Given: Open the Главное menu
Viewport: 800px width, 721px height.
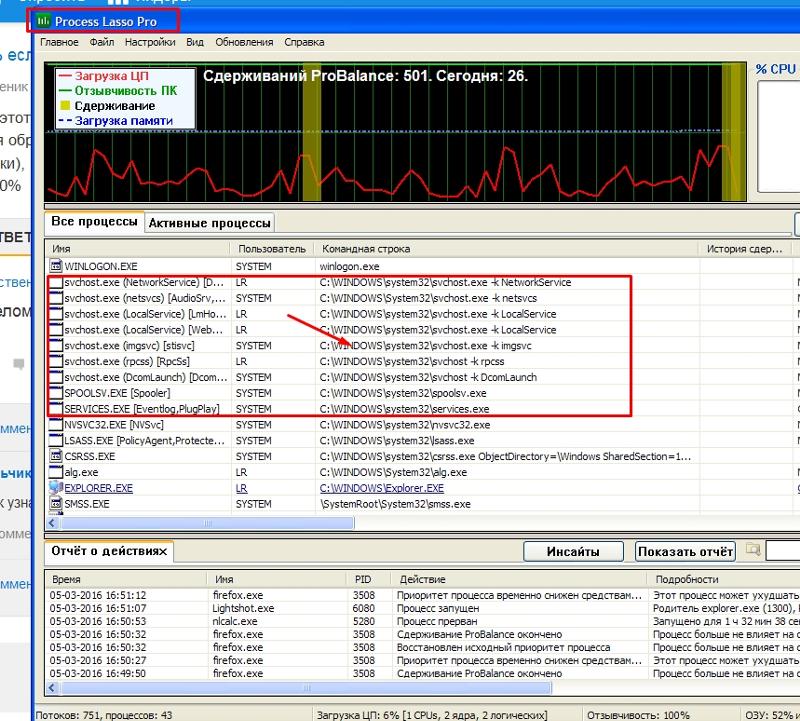Looking at the screenshot, I should click(x=59, y=42).
